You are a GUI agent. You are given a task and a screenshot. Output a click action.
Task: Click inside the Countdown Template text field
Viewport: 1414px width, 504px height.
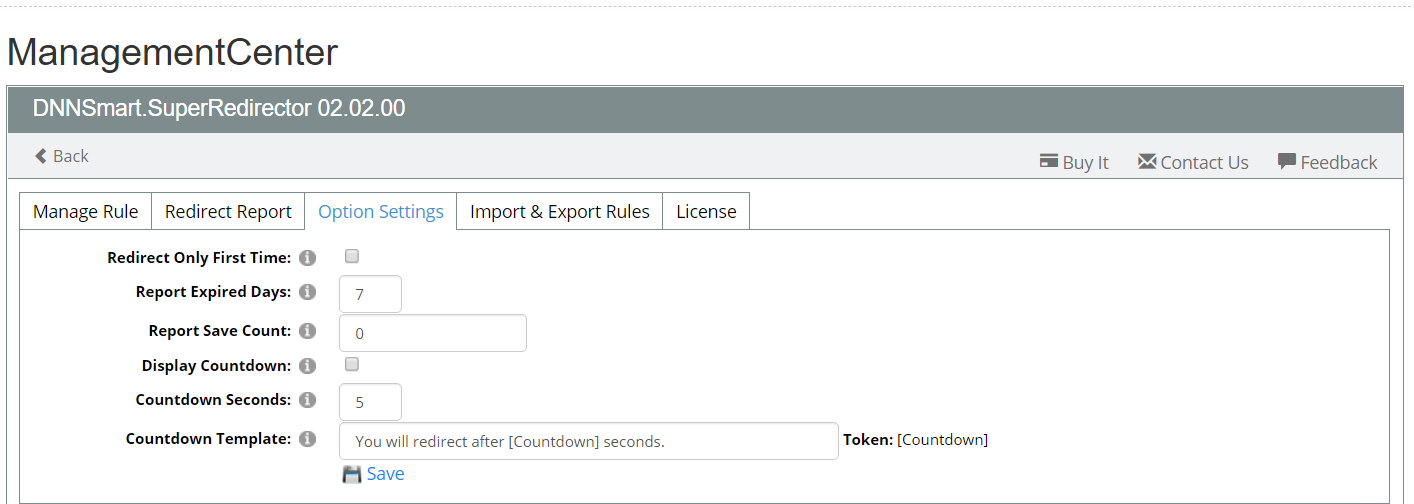(589, 441)
